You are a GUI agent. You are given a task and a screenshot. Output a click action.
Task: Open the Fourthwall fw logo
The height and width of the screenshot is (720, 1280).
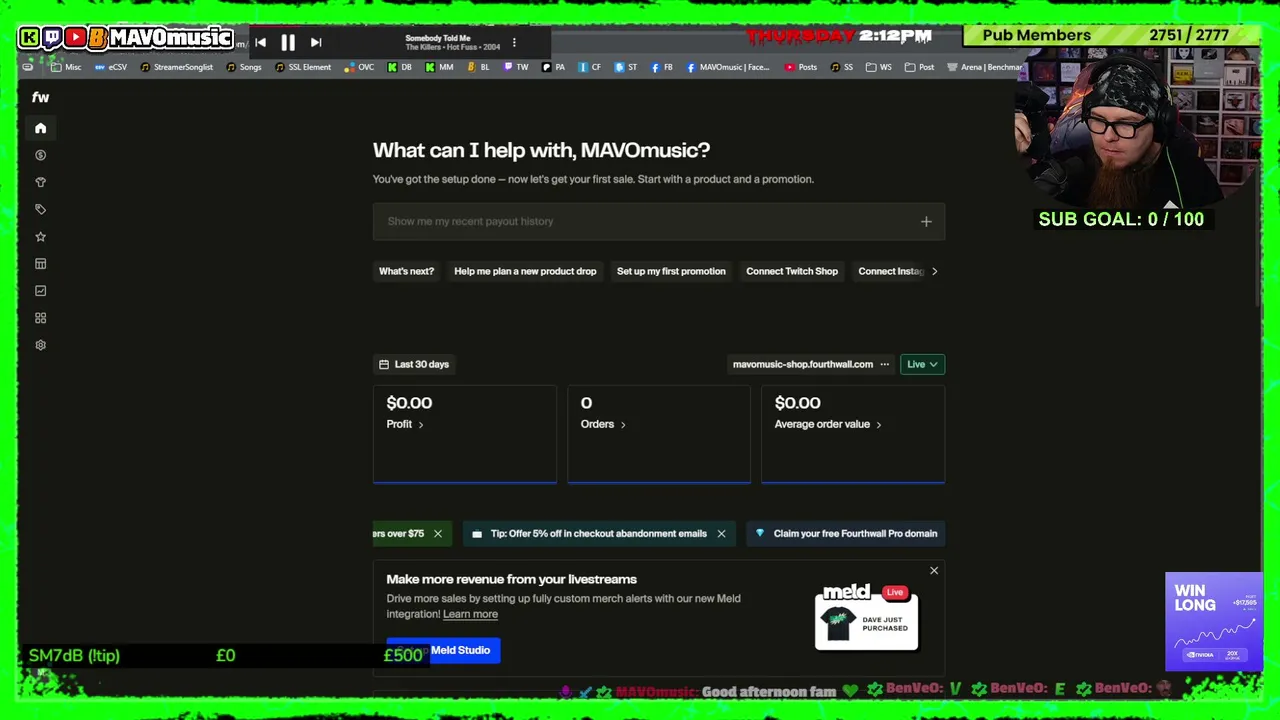click(40, 97)
